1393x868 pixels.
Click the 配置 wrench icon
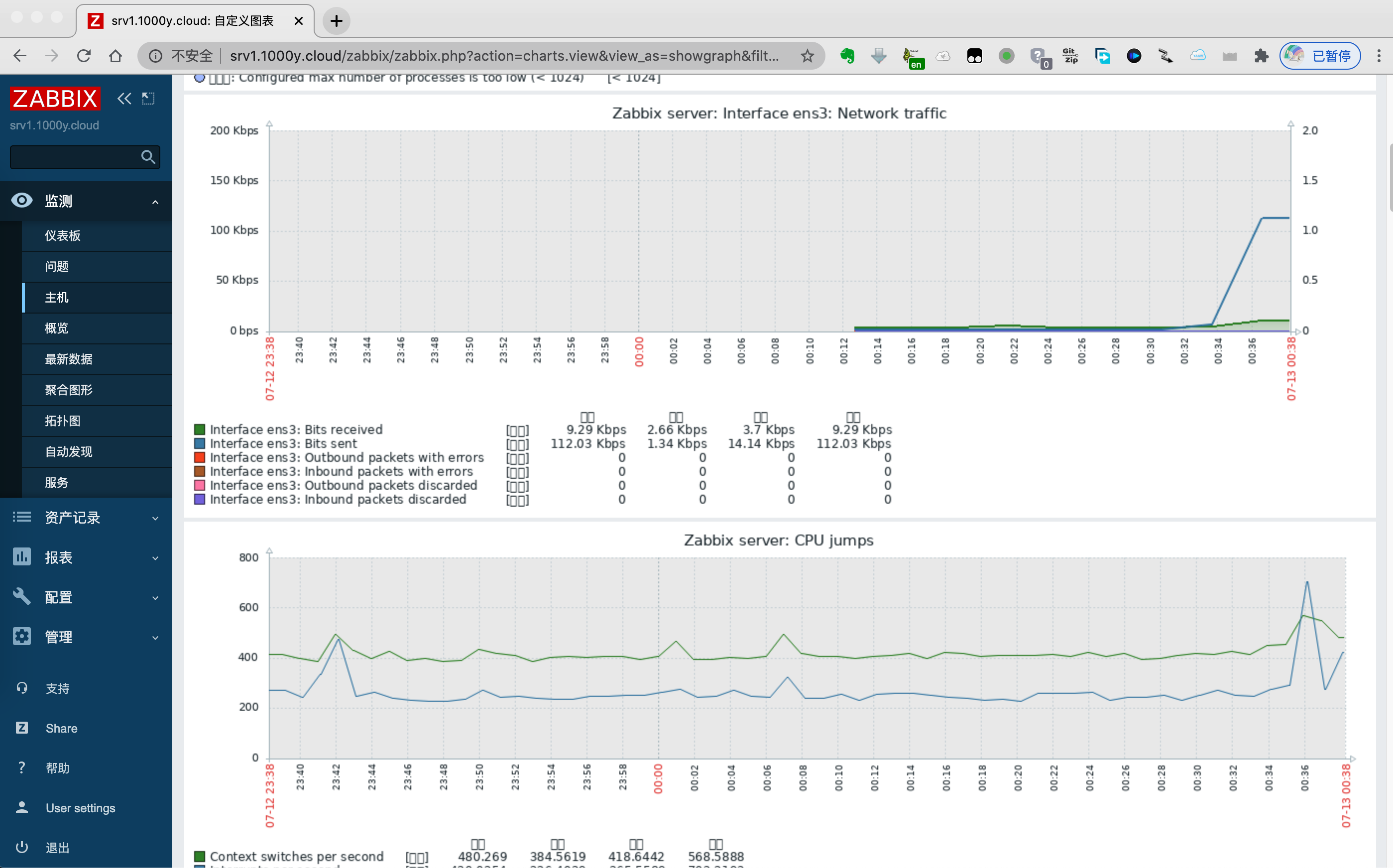click(x=22, y=596)
